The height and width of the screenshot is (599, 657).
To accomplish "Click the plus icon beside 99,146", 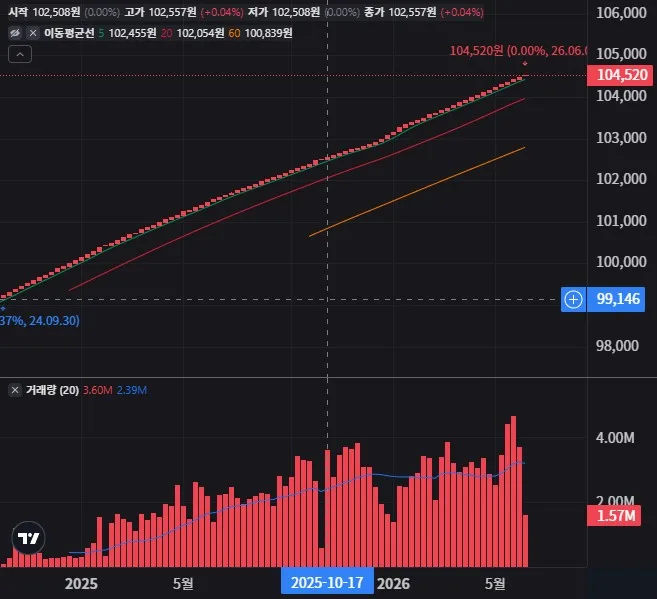I will pos(573,300).
